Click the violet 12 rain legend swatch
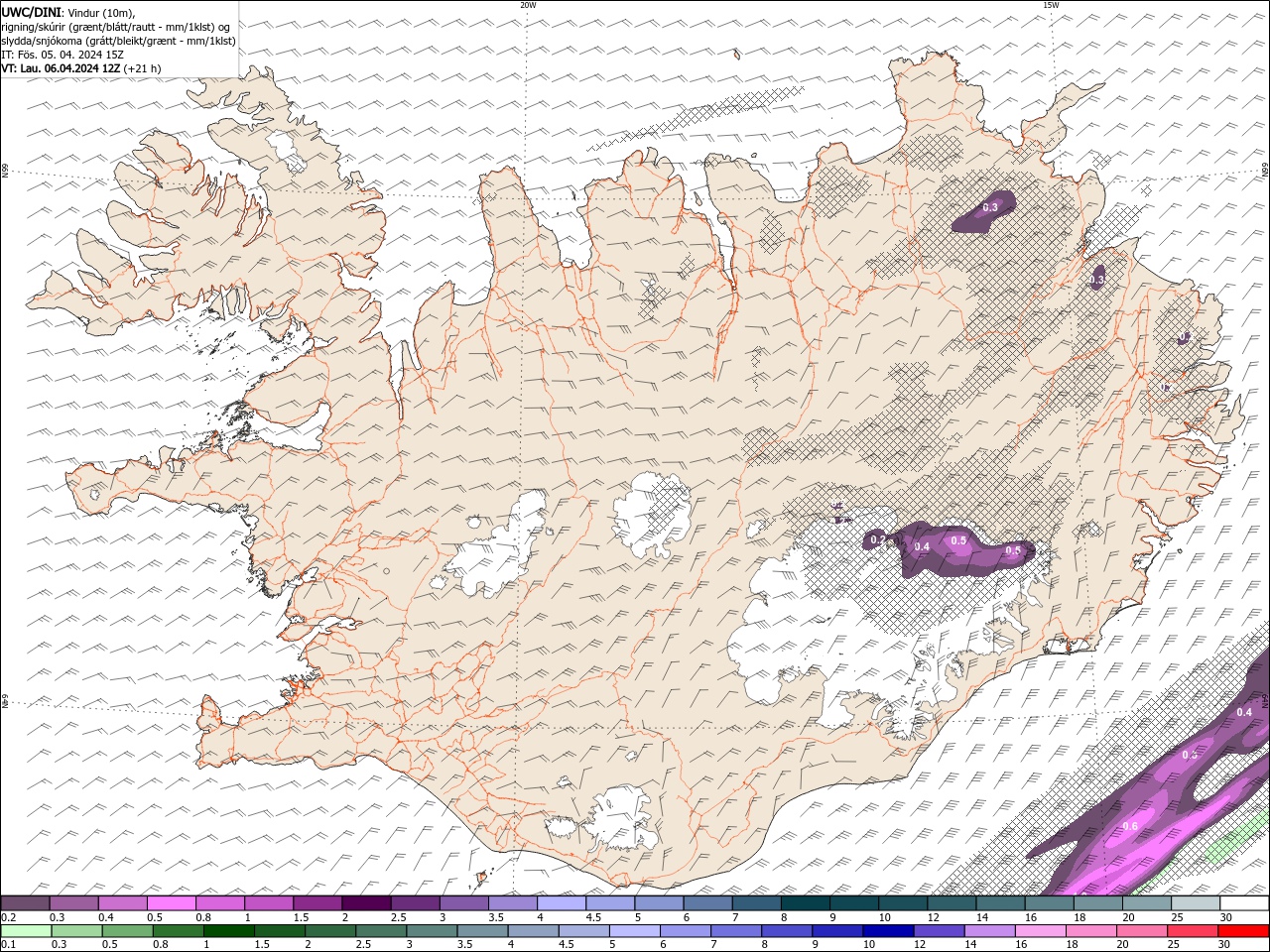The image size is (1270, 952). point(939,931)
